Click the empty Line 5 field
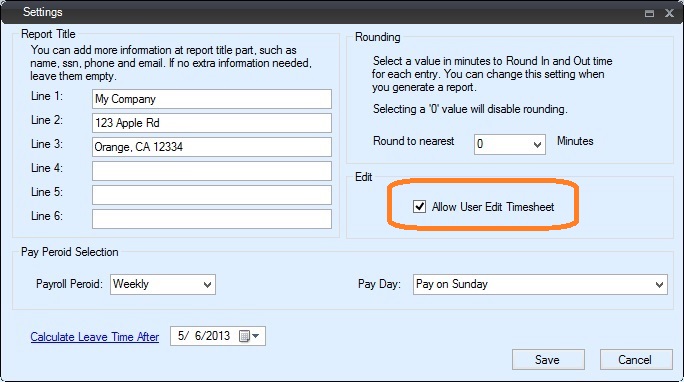 tap(212, 195)
